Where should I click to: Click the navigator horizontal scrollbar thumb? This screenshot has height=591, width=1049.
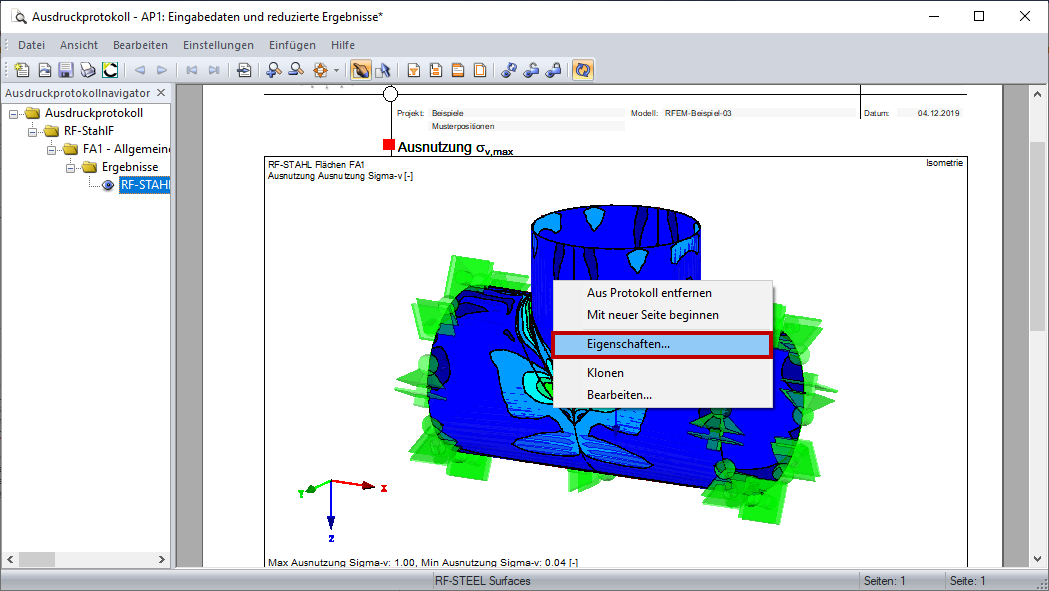click(37, 559)
